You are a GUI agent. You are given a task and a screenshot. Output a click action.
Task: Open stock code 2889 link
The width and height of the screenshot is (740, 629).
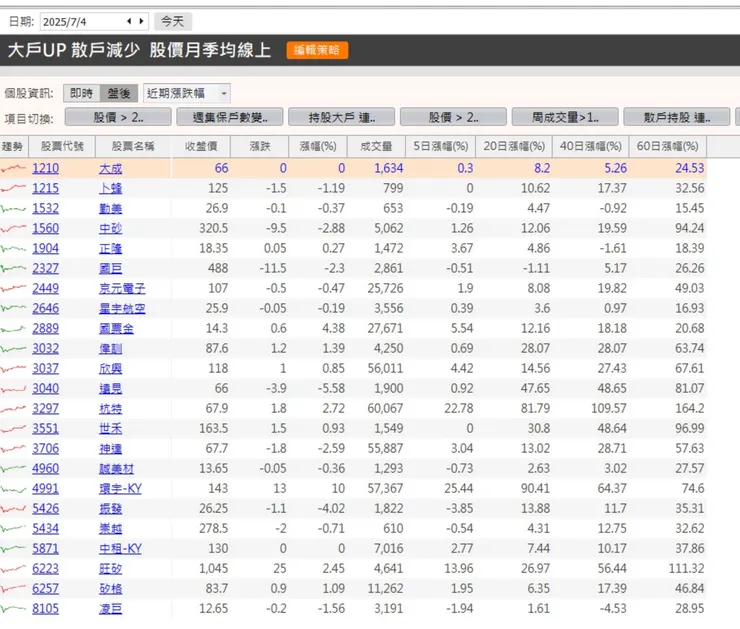45,328
